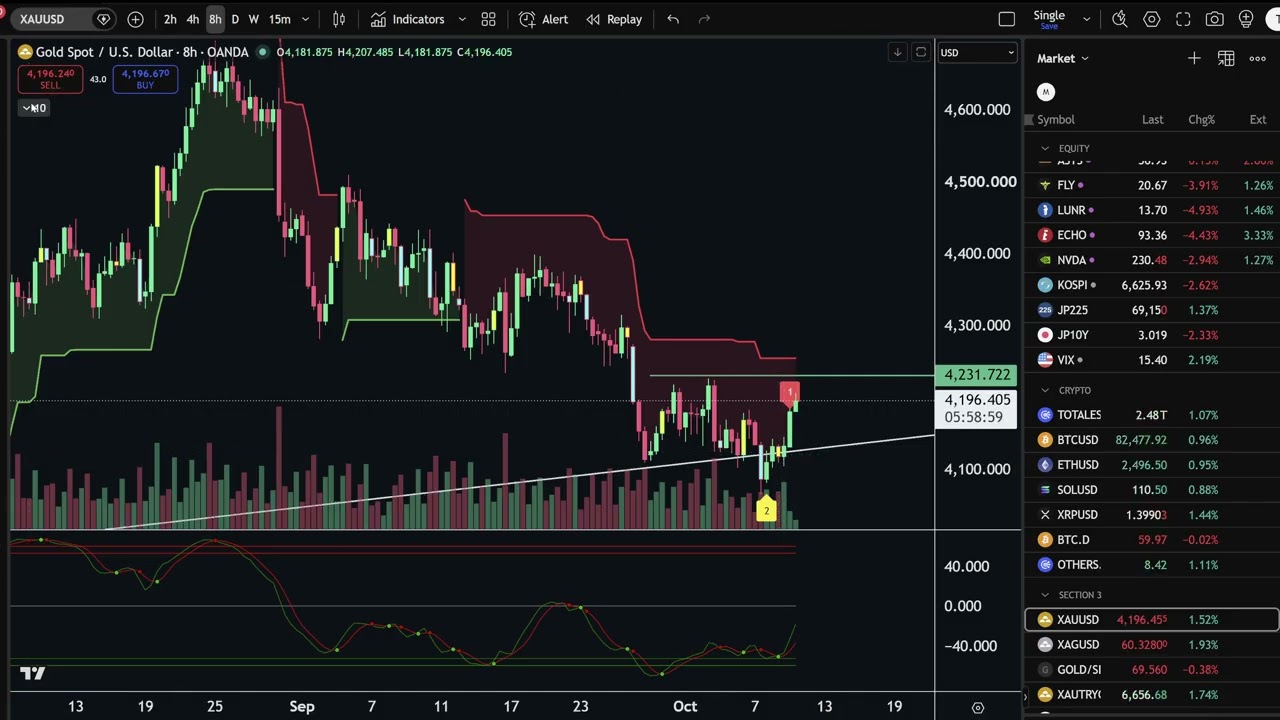Start bar Replay mode
This screenshot has width=1280, height=720.
click(614, 19)
